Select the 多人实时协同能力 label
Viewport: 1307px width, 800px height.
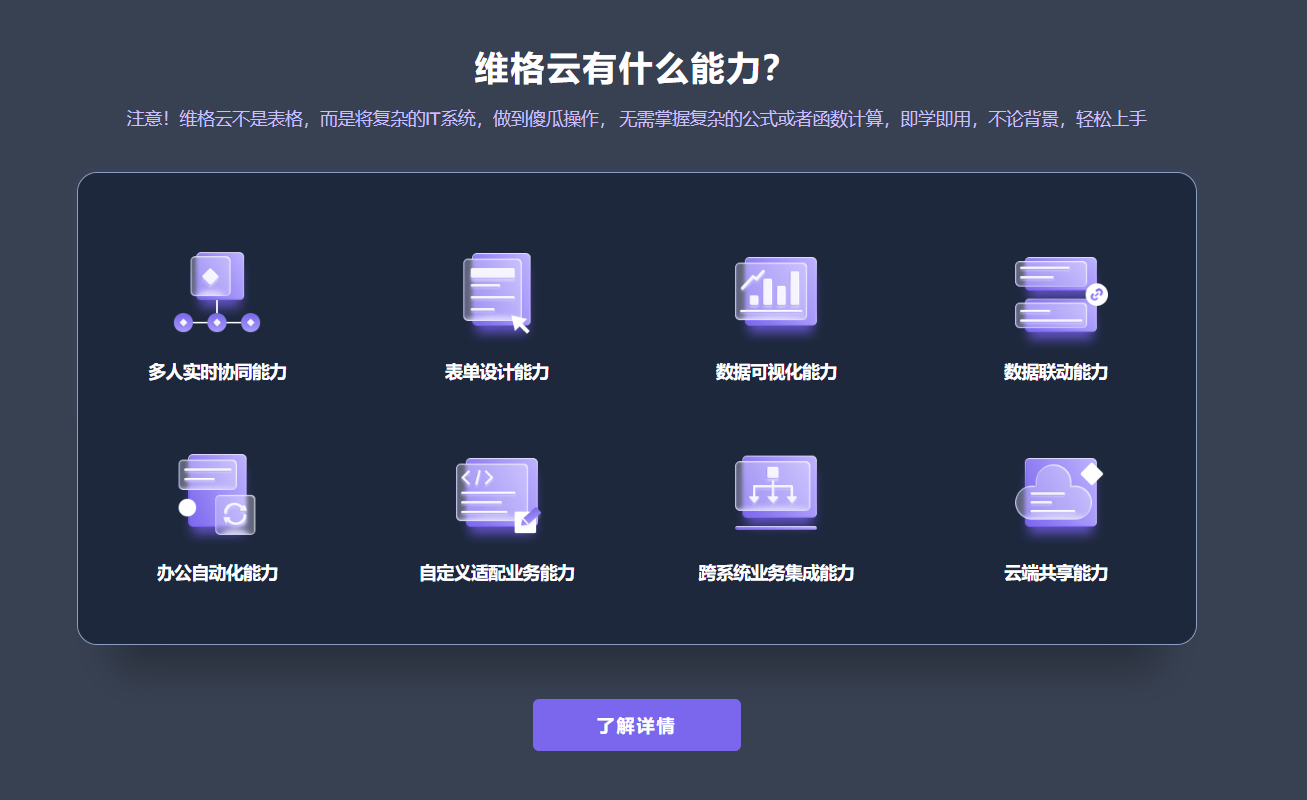coord(217,372)
